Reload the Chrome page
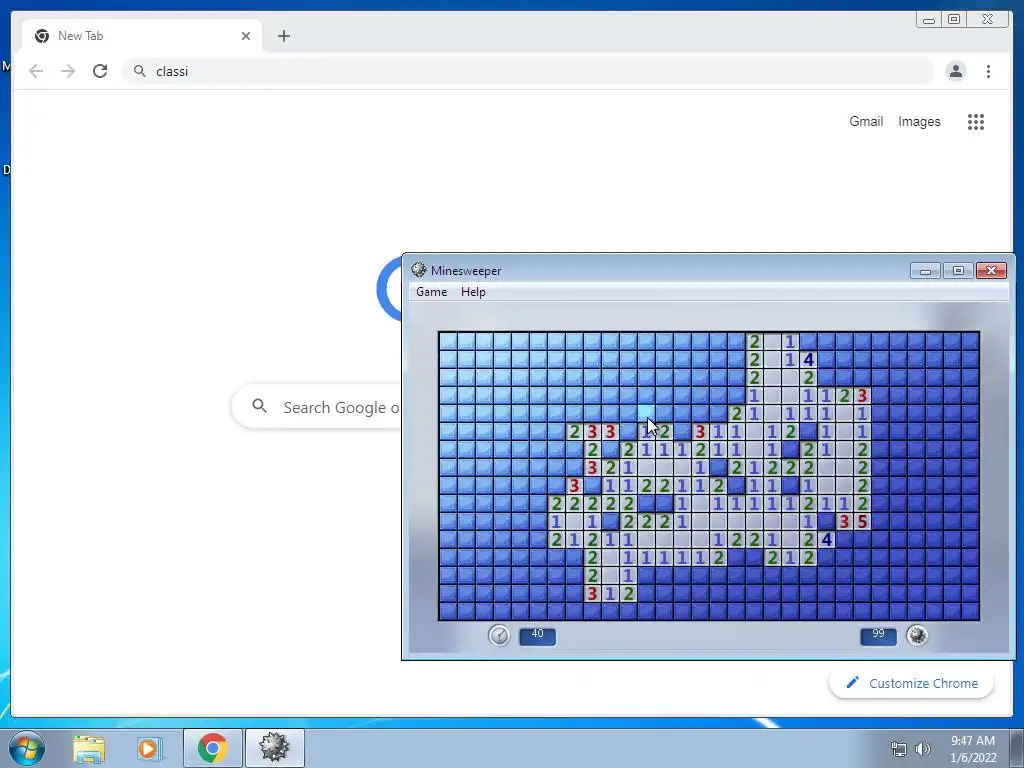This screenshot has width=1024, height=768. tap(100, 71)
